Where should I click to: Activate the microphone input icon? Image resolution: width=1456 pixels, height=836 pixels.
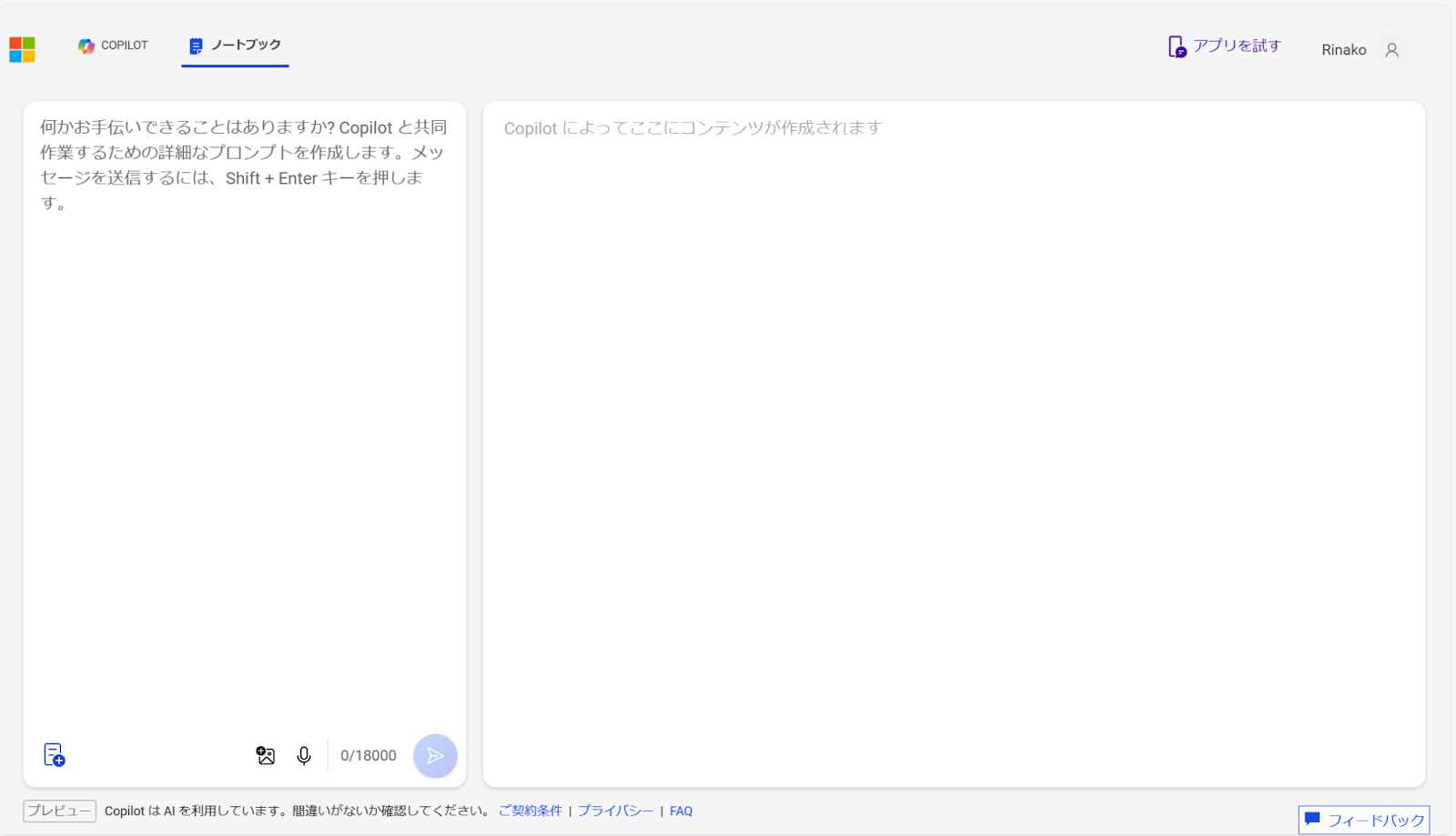click(x=304, y=755)
